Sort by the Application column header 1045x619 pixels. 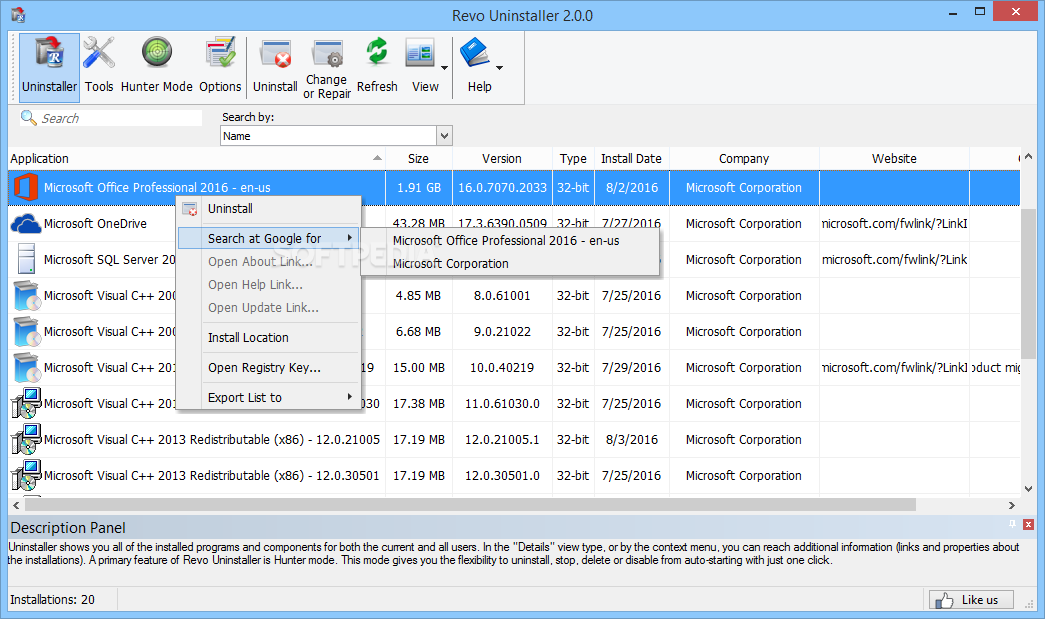pos(197,159)
